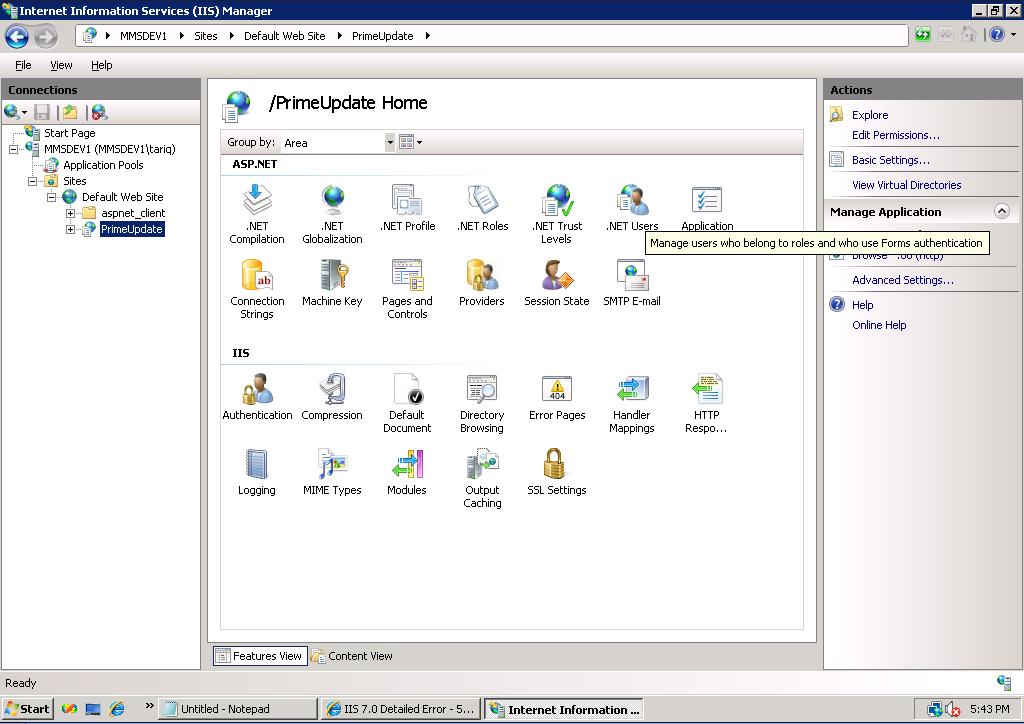Image resolution: width=1024 pixels, height=724 pixels.
Task: Click the Up folder icon in Connections toolbar
Action: 70,112
